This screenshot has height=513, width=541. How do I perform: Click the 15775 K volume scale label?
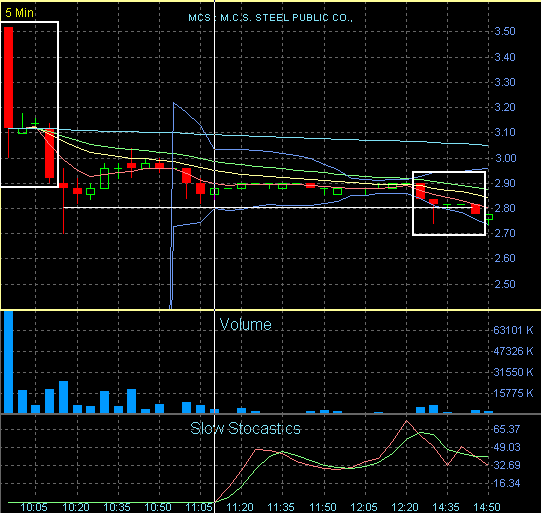click(513, 393)
